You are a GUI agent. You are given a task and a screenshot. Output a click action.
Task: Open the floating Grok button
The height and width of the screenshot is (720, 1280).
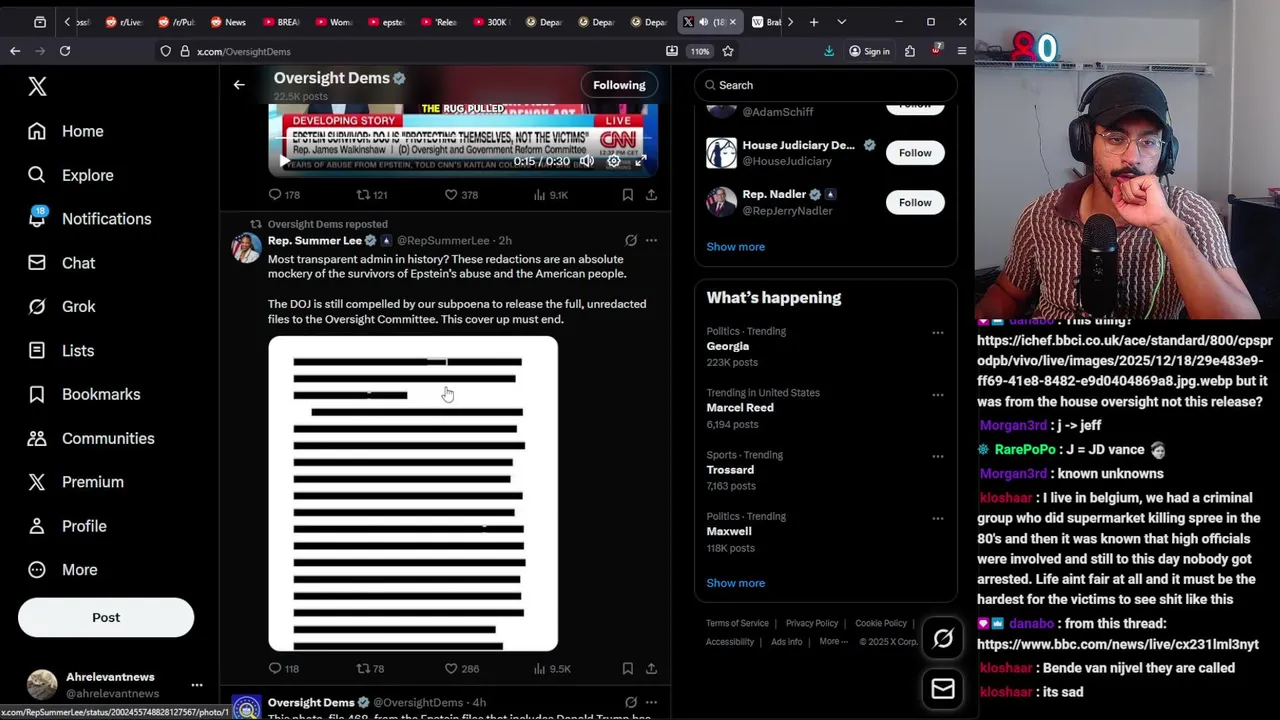tap(943, 639)
